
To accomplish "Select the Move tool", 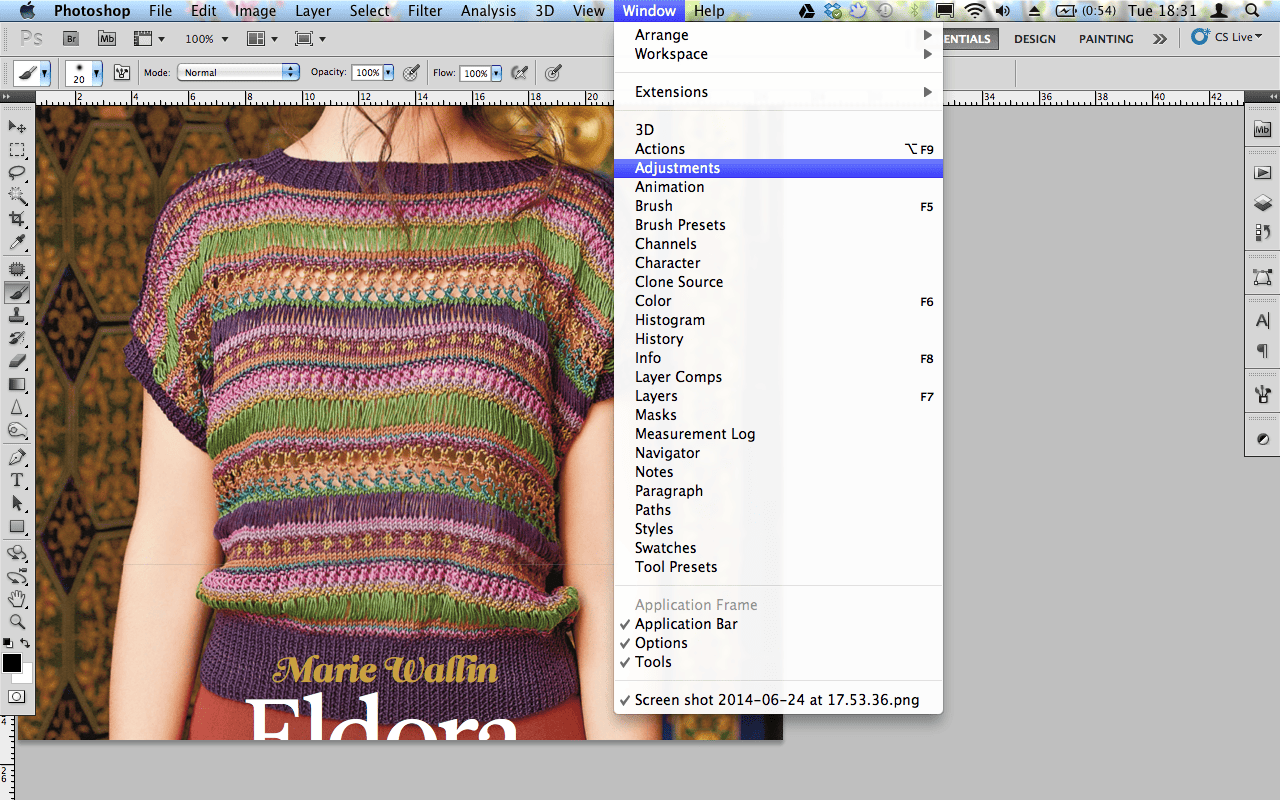I will pos(17,127).
